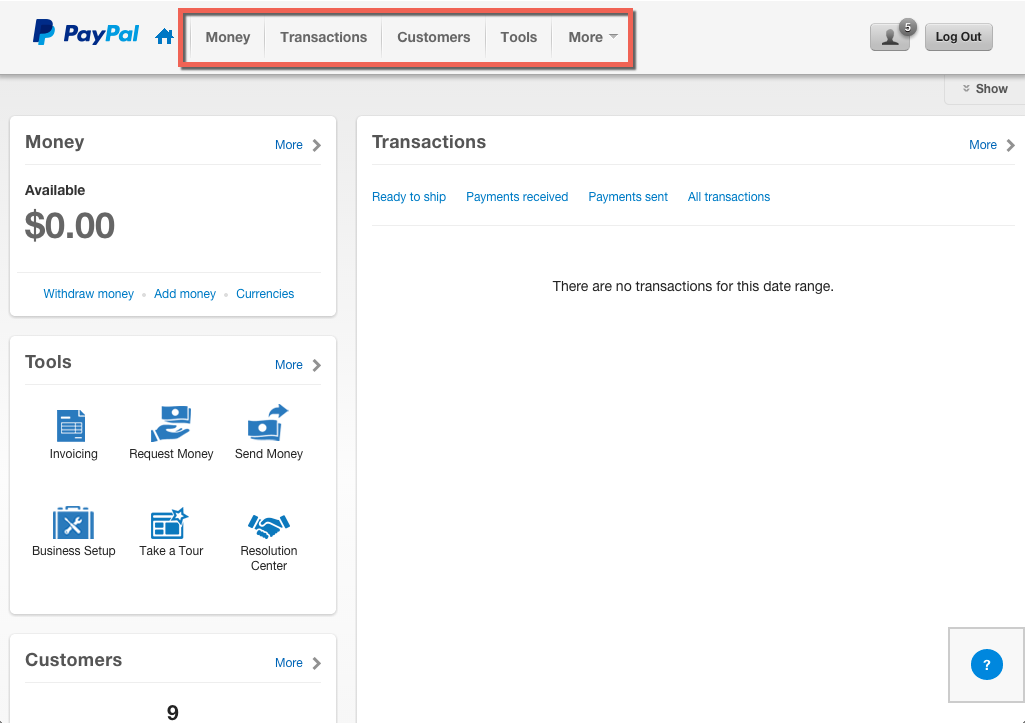Show All transactions
This screenshot has height=723, width=1025.
pyautogui.click(x=728, y=197)
